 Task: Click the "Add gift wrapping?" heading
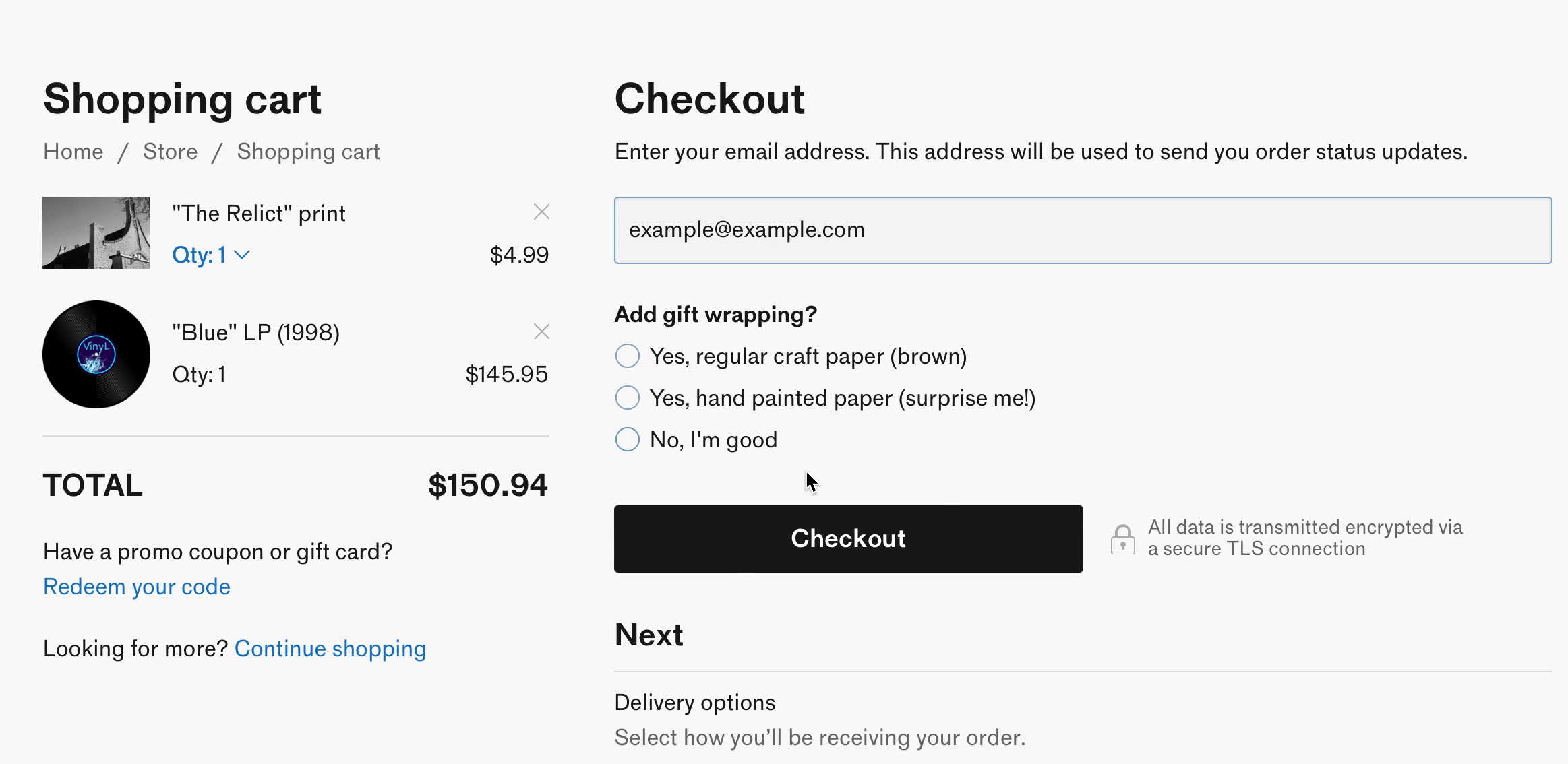(x=715, y=314)
